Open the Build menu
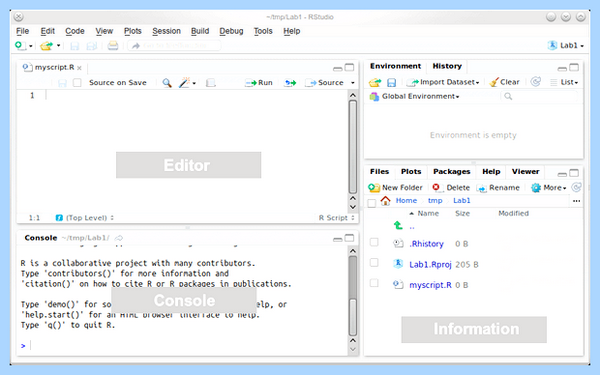Screen dimensions: 600x375 [200, 31]
